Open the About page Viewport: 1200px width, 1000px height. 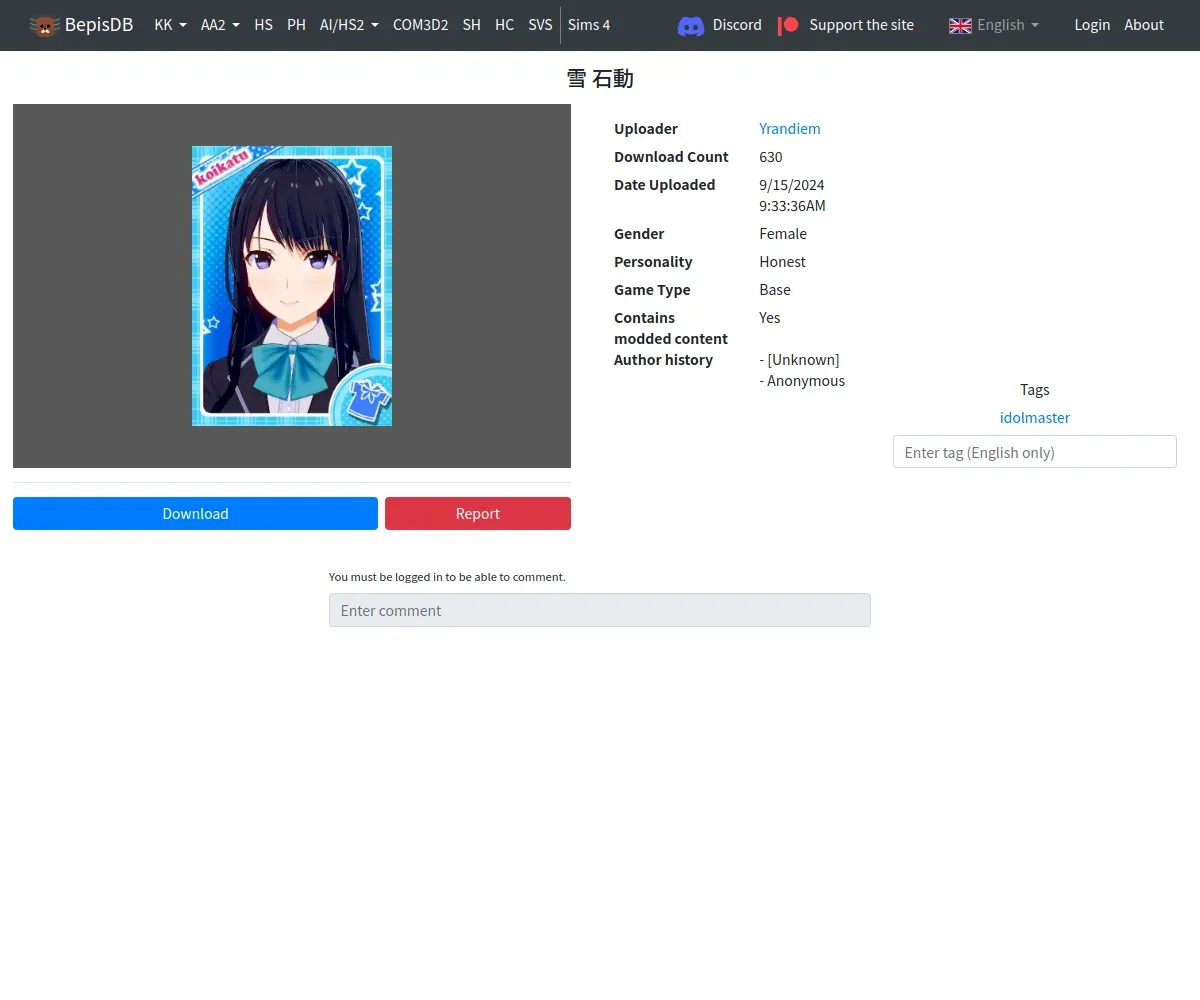[1144, 25]
